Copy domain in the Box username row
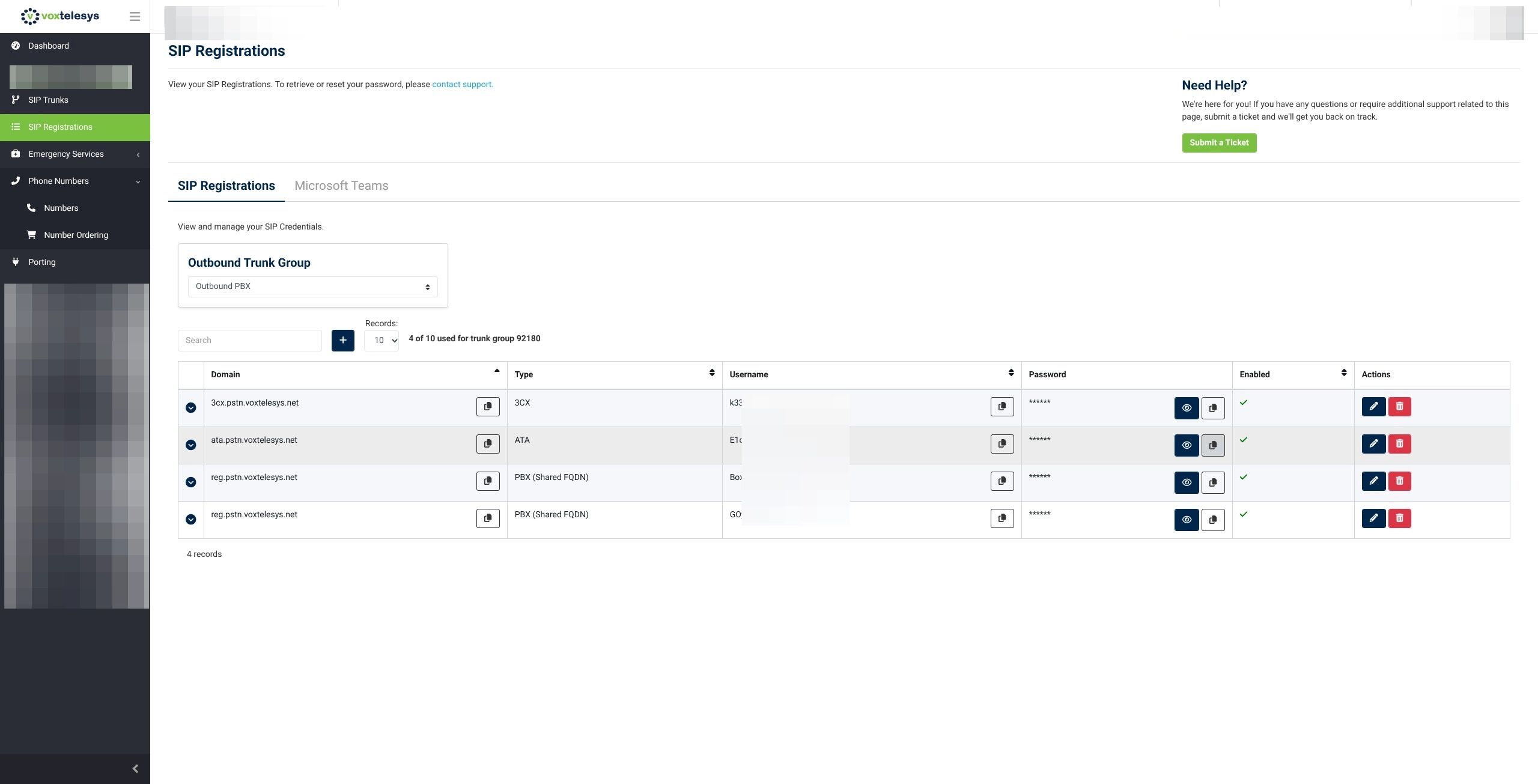This screenshot has width=1538, height=784. click(488, 481)
